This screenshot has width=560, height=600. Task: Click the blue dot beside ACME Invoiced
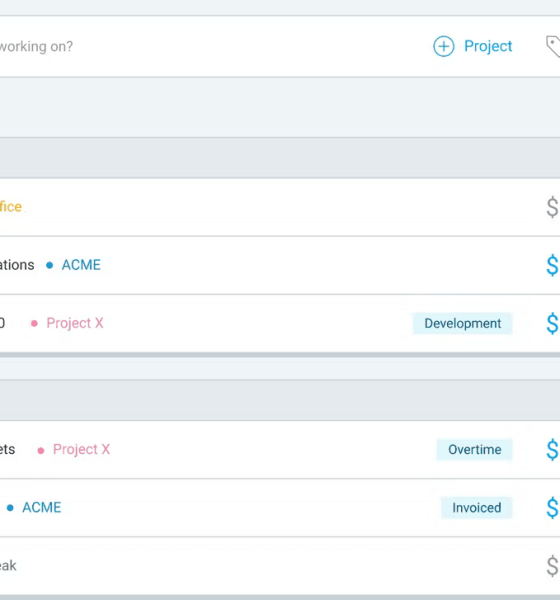pyautogui.click(x=10, y=508)
